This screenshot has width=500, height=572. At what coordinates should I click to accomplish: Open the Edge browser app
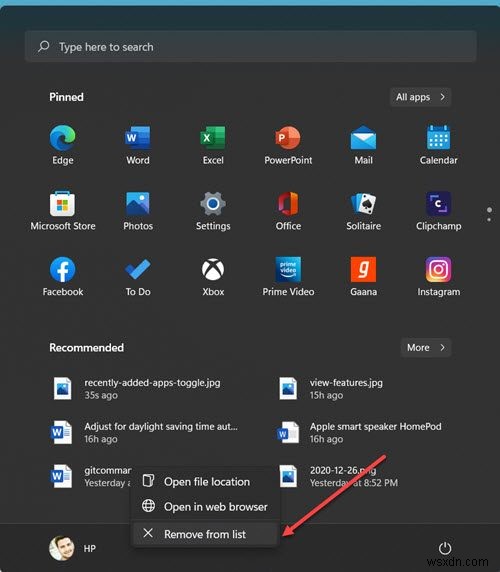pyautogui.click(x=63, y=144)
